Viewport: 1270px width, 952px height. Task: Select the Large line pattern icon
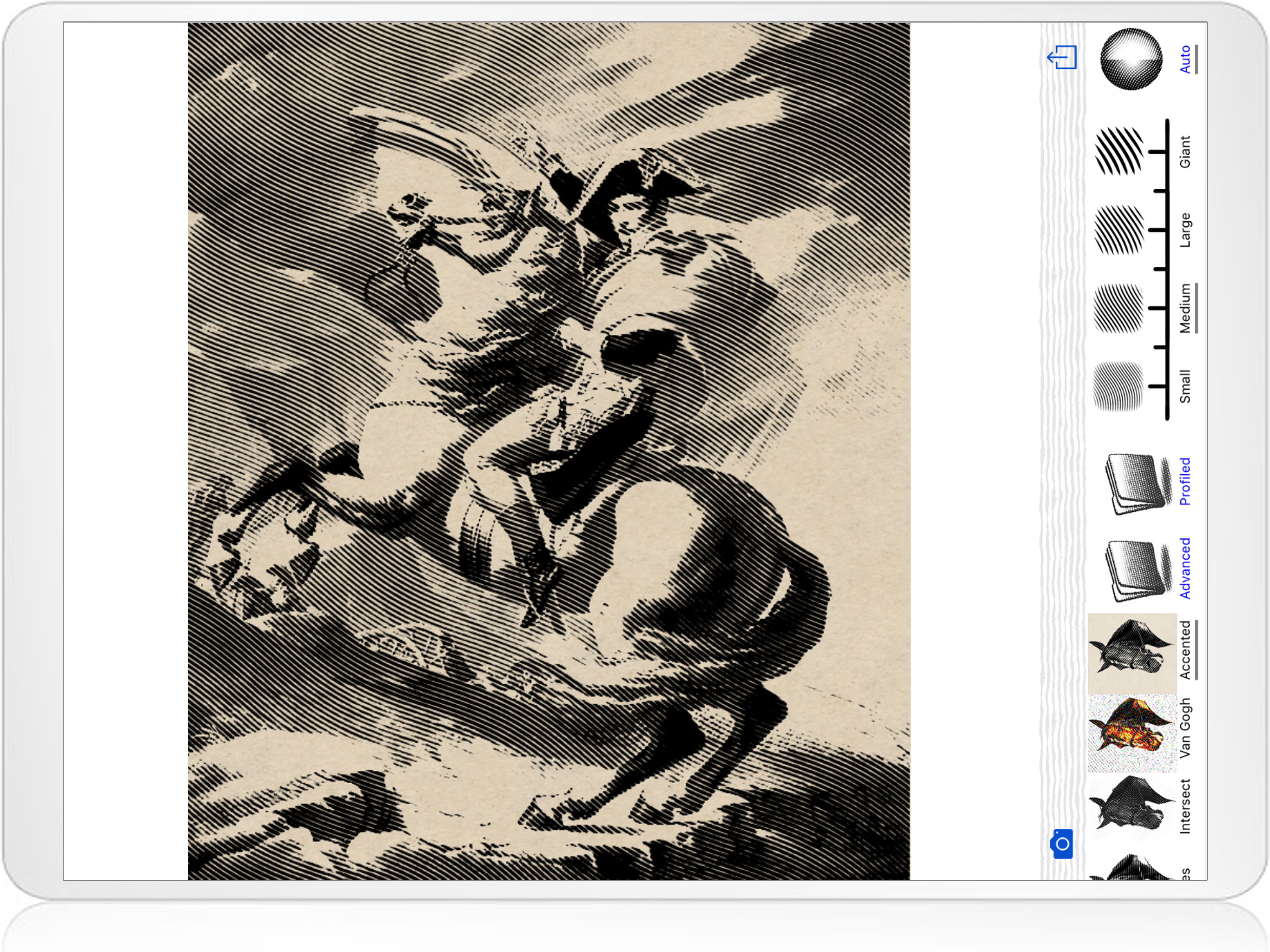pos(1119,230)
